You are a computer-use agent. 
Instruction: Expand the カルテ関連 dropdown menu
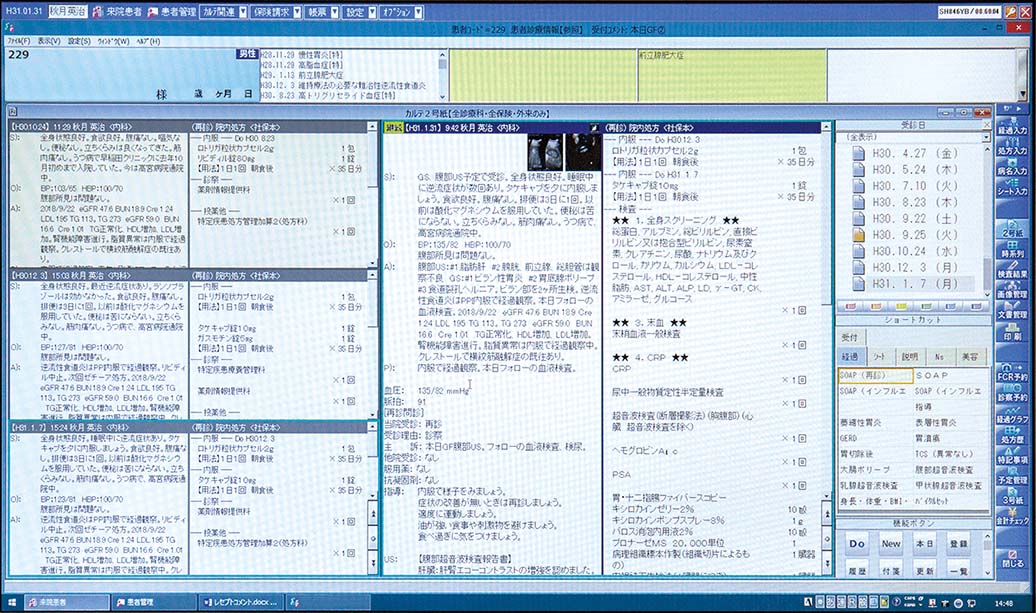221,14
